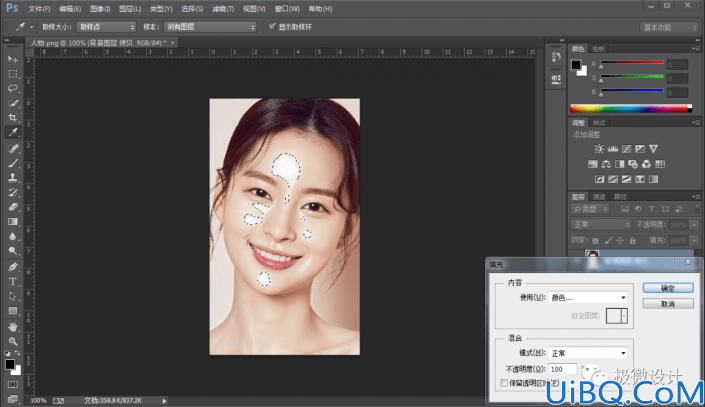Select the History Brush tool
This screenshot has height=407, width=705.
point(13,192)
